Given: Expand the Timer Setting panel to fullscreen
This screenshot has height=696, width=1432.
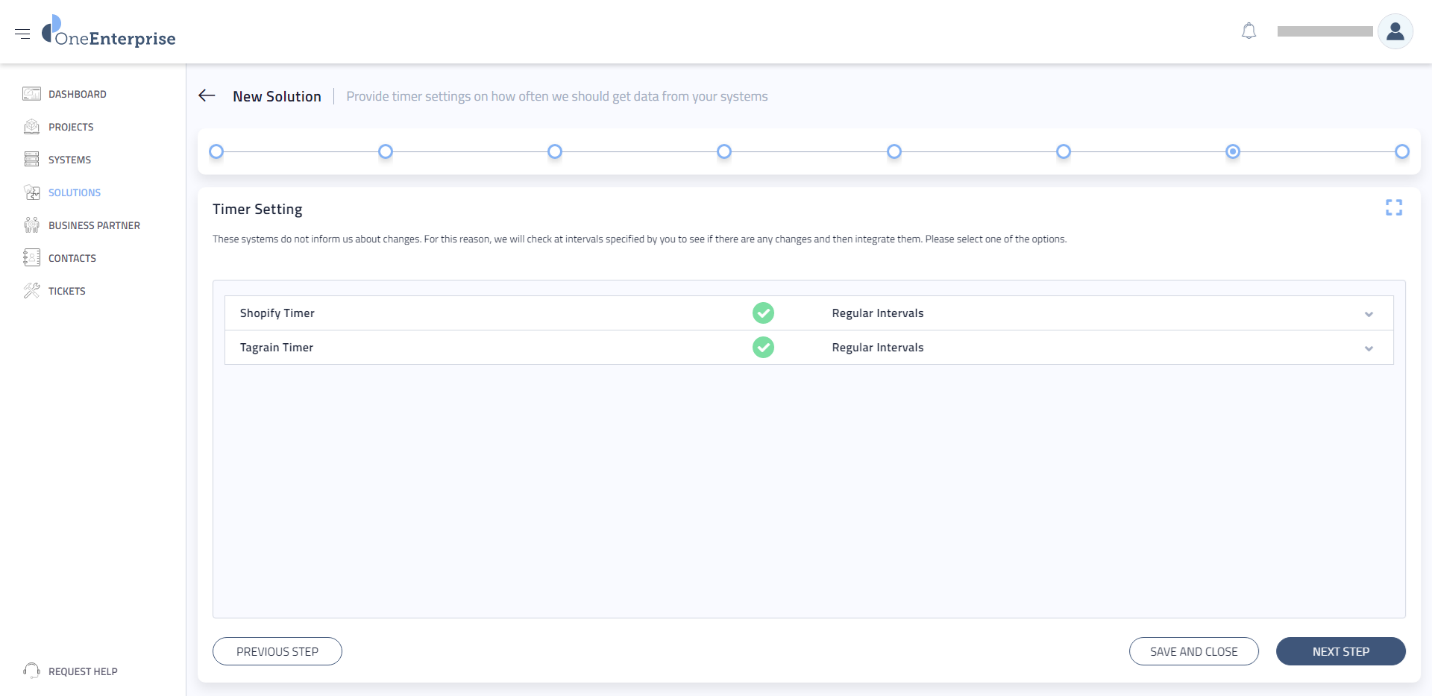Looking at the screenshot, I should [1394, 207].
